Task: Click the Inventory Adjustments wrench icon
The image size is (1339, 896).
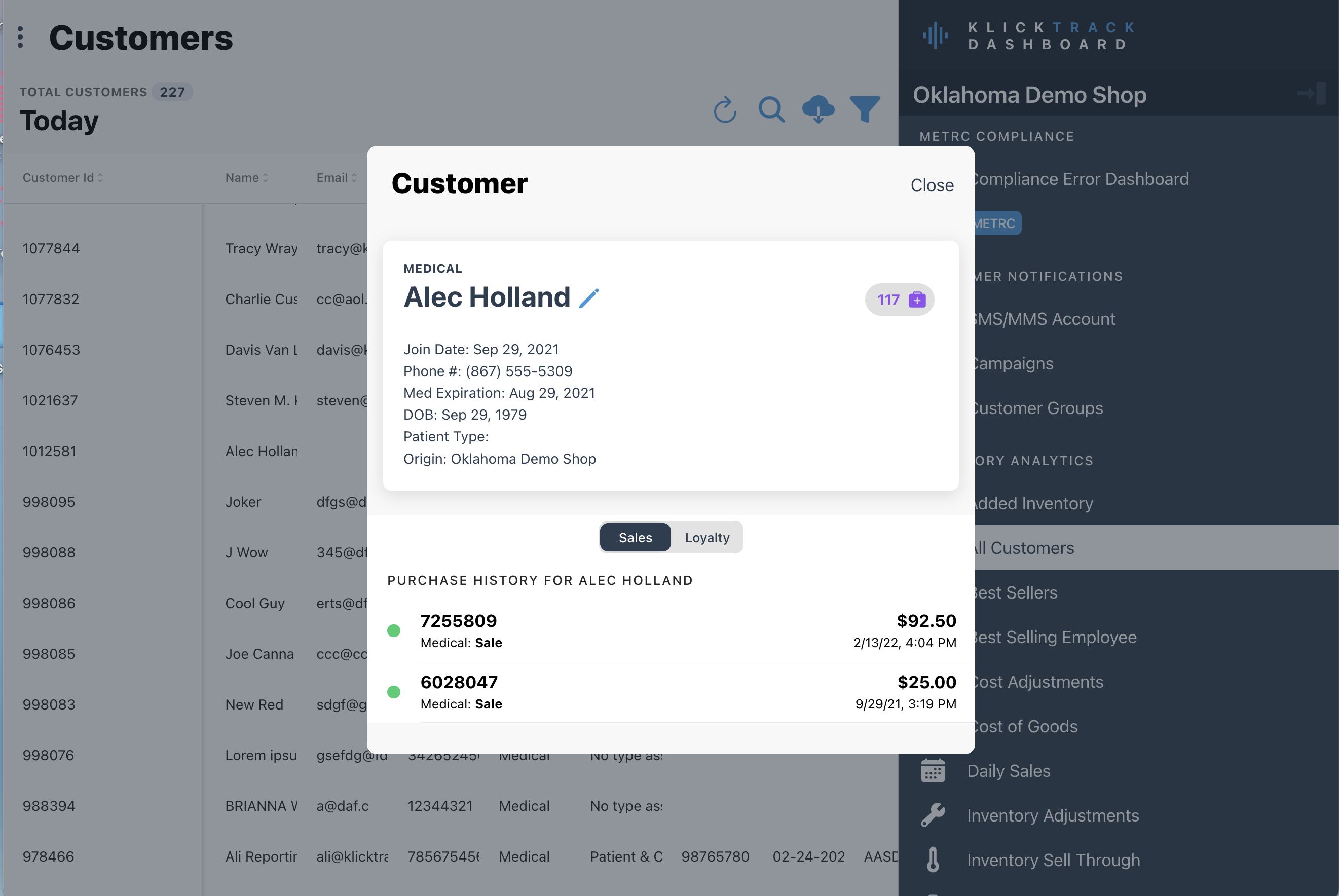Action: pos(933,815)
